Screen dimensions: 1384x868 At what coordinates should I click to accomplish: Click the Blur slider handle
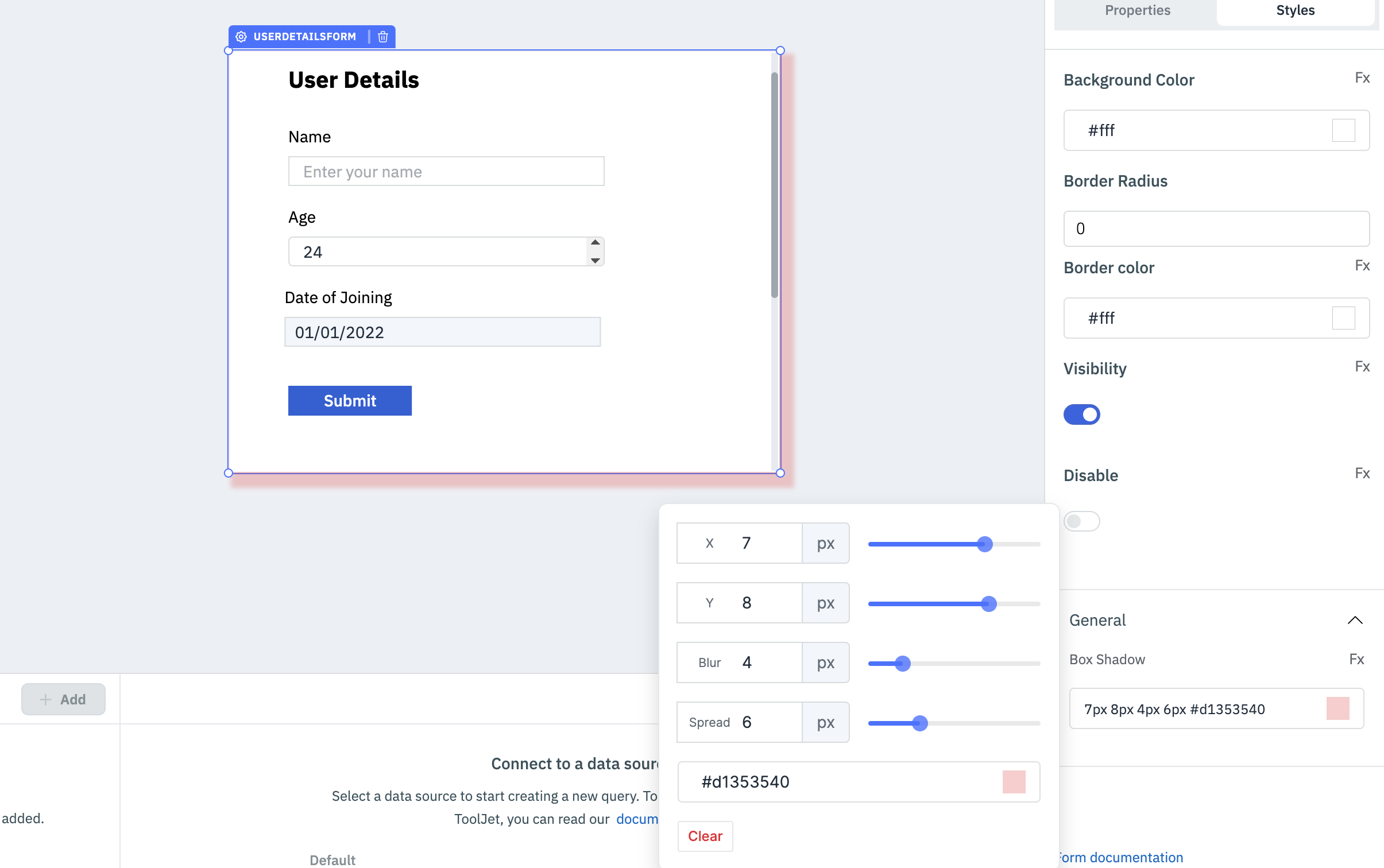click(903, 664)
